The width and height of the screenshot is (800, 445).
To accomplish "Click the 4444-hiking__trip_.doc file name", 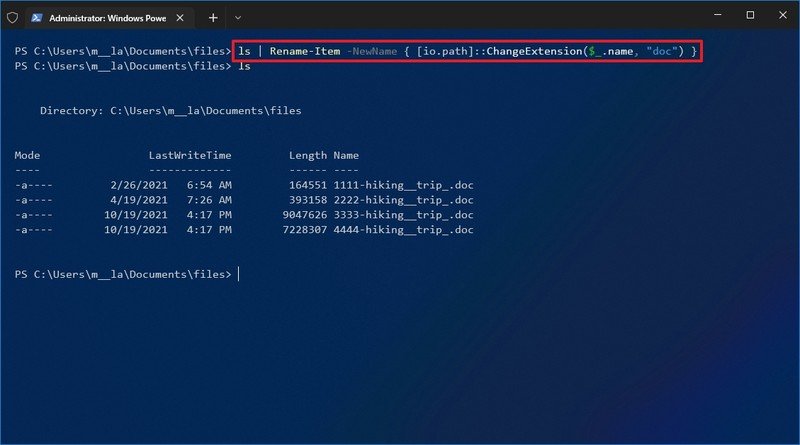I will 404,230.
